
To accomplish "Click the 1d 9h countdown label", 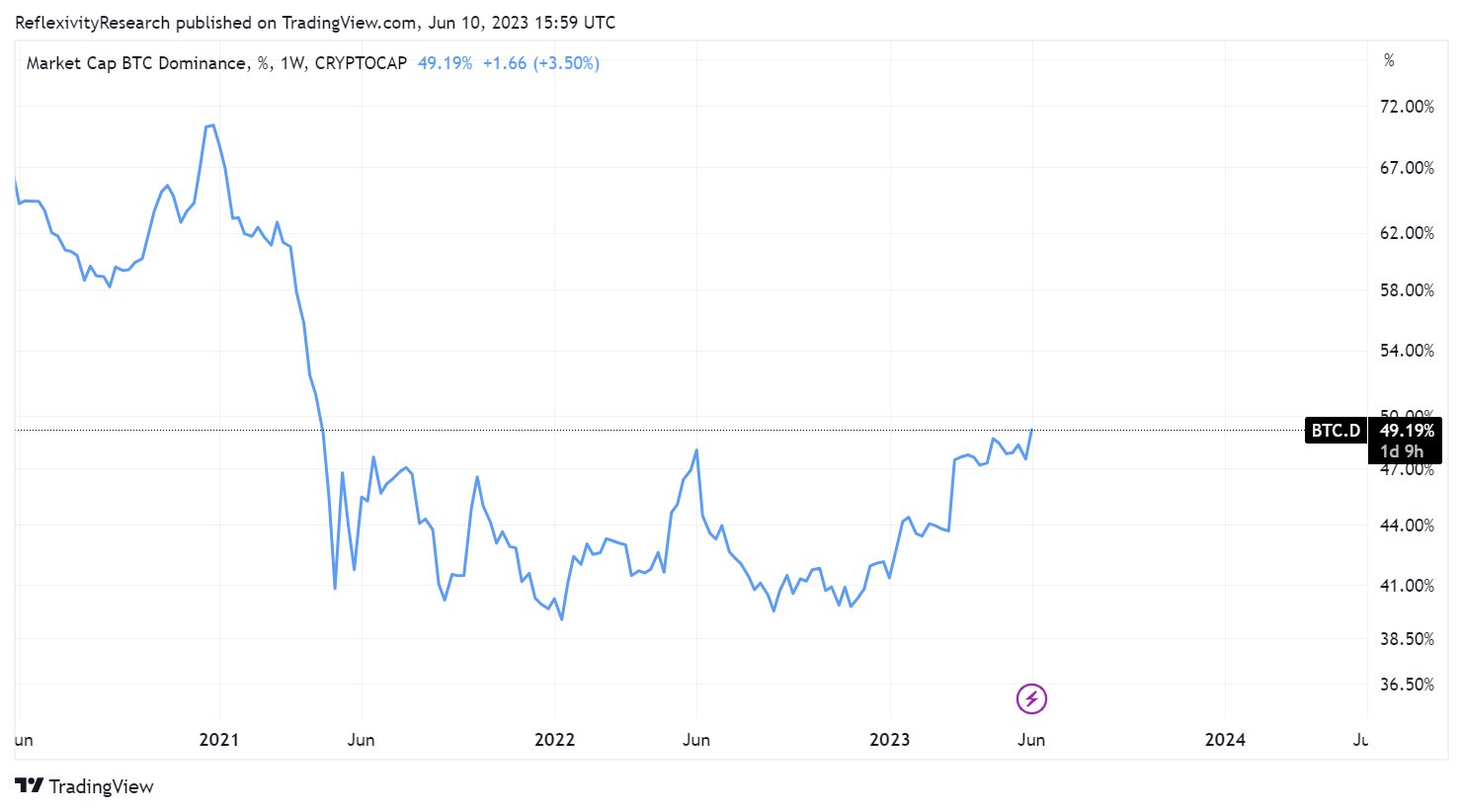I will [x=1402, y=451].
